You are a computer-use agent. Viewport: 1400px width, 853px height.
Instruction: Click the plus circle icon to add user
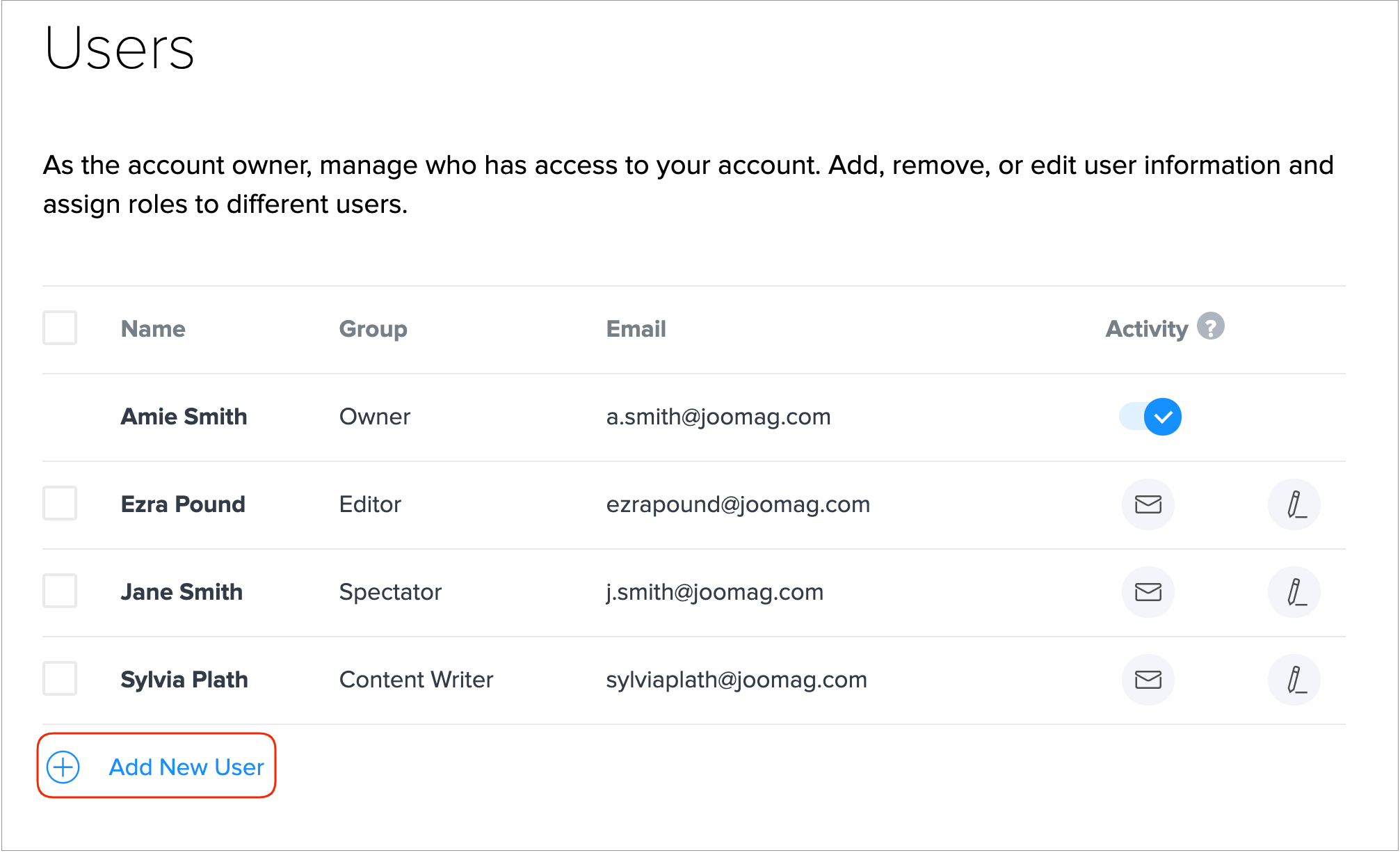[63, 767]
